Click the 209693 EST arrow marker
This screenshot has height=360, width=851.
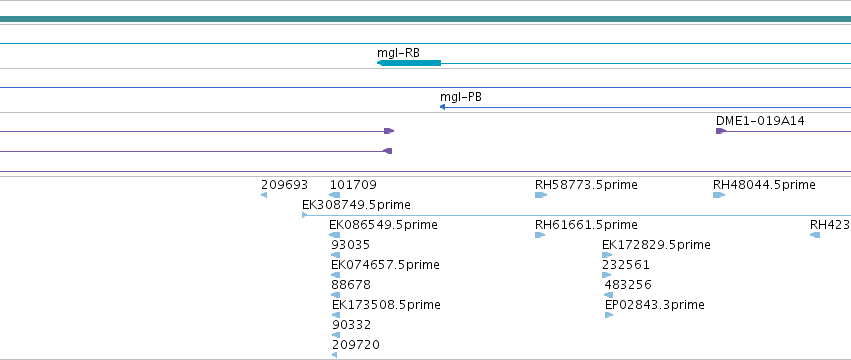tap(264, 195)
